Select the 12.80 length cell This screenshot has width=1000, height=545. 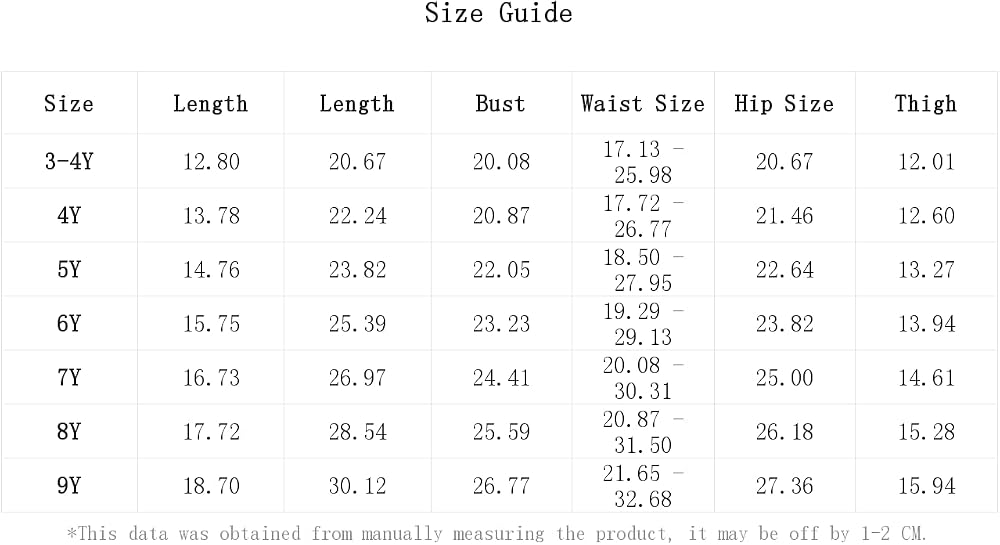[211, 162]
